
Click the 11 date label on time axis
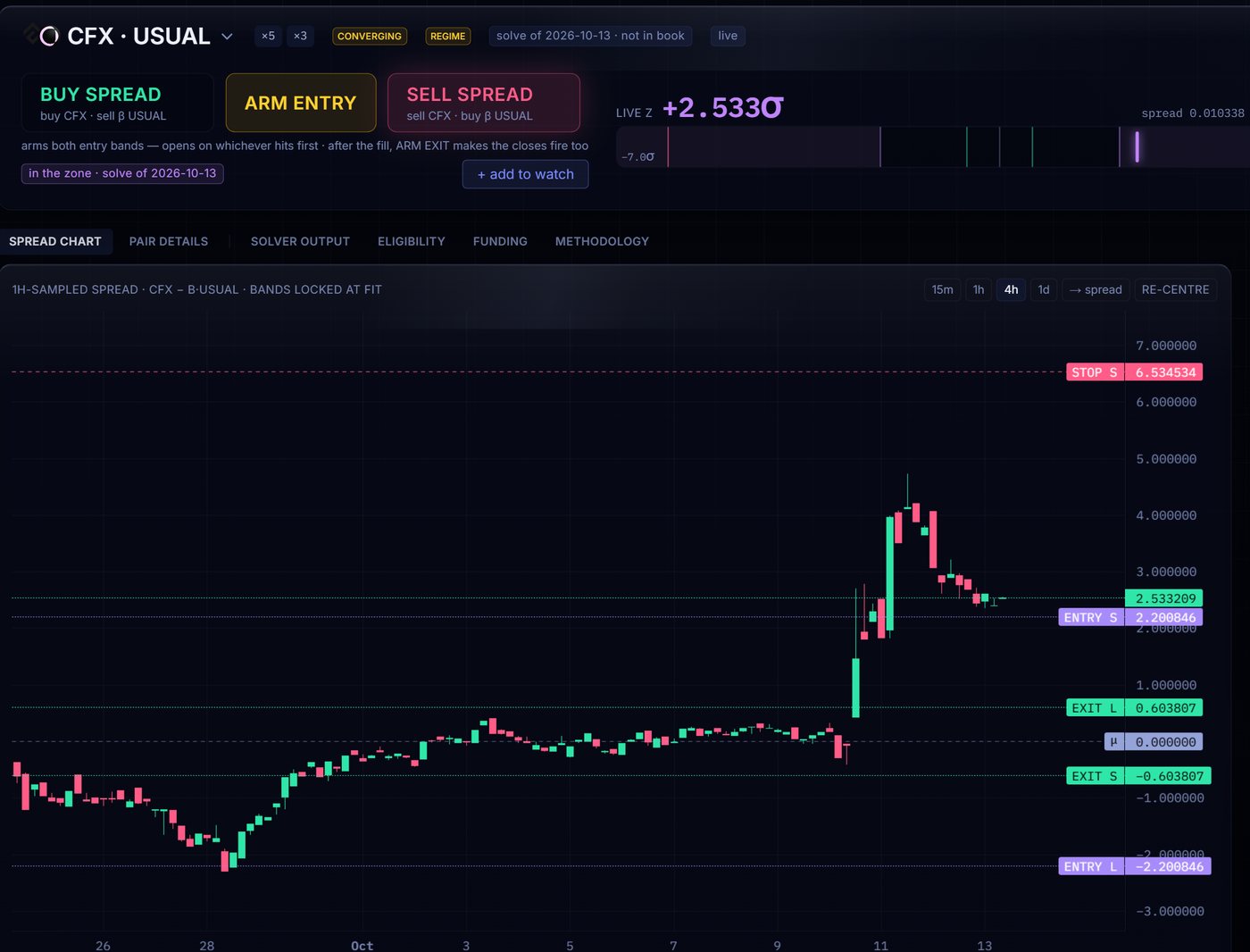coord(880,946)
